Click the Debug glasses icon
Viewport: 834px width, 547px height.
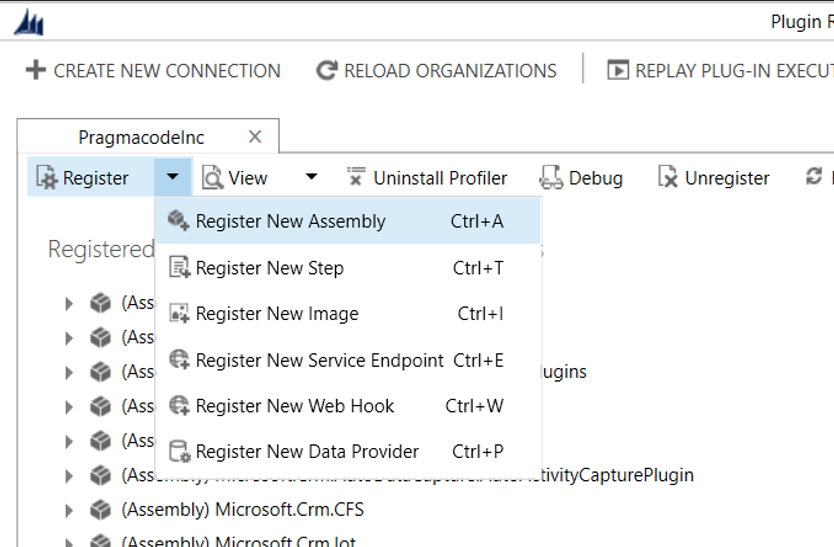click(551, 177)
